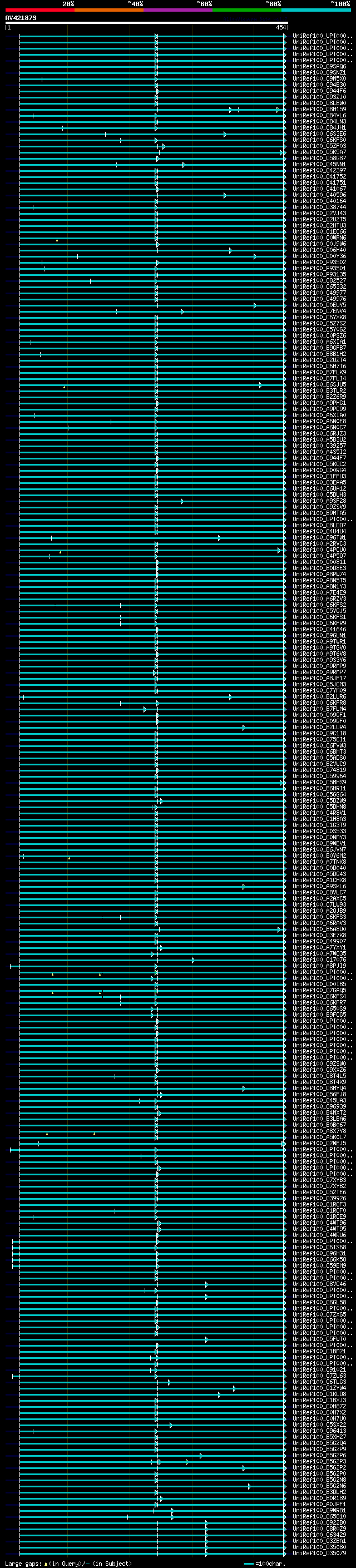The height and width of the screenshot is (1568, 356).
Task: Select hit label UniRef100_A9SKL6
Action: pos(319,886)
